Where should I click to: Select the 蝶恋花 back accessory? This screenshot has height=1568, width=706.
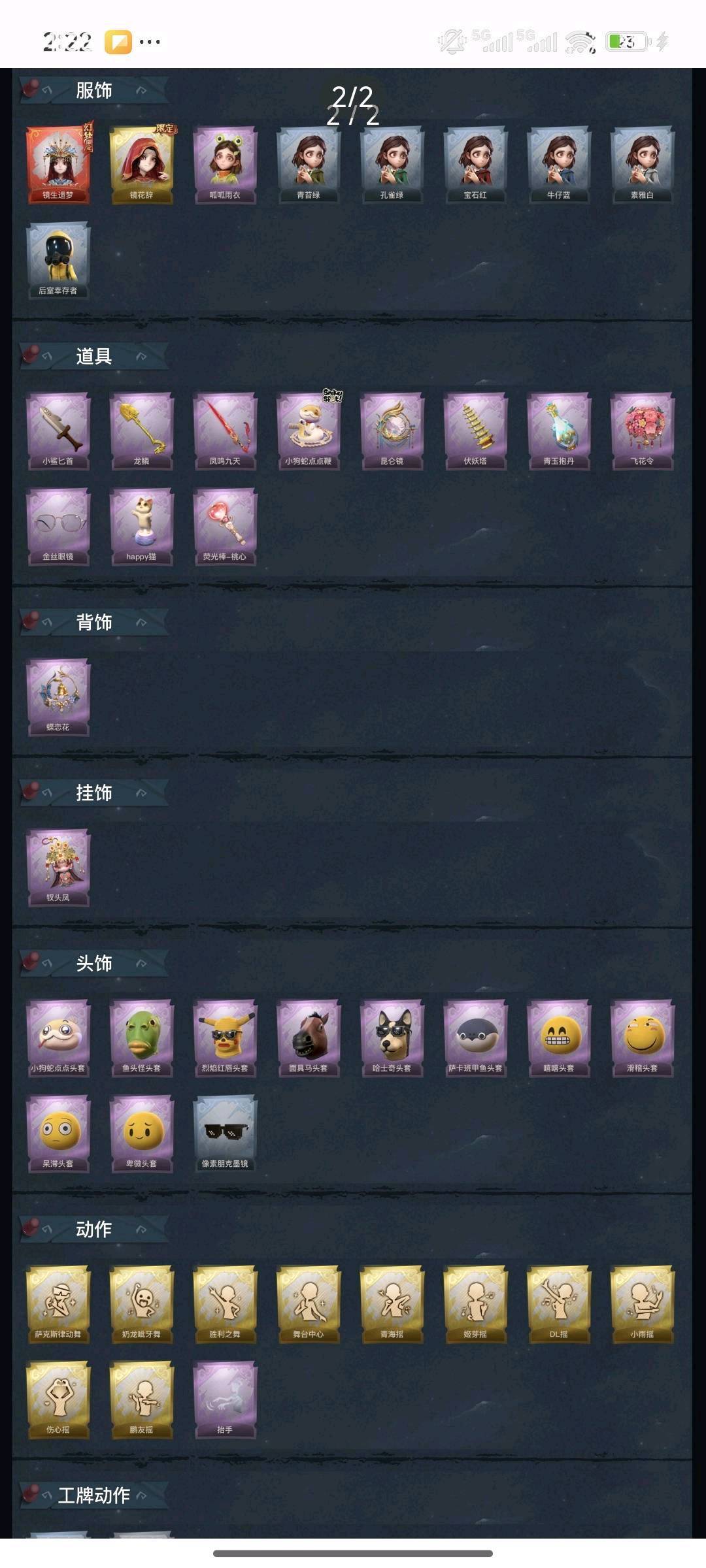[58, 696]
